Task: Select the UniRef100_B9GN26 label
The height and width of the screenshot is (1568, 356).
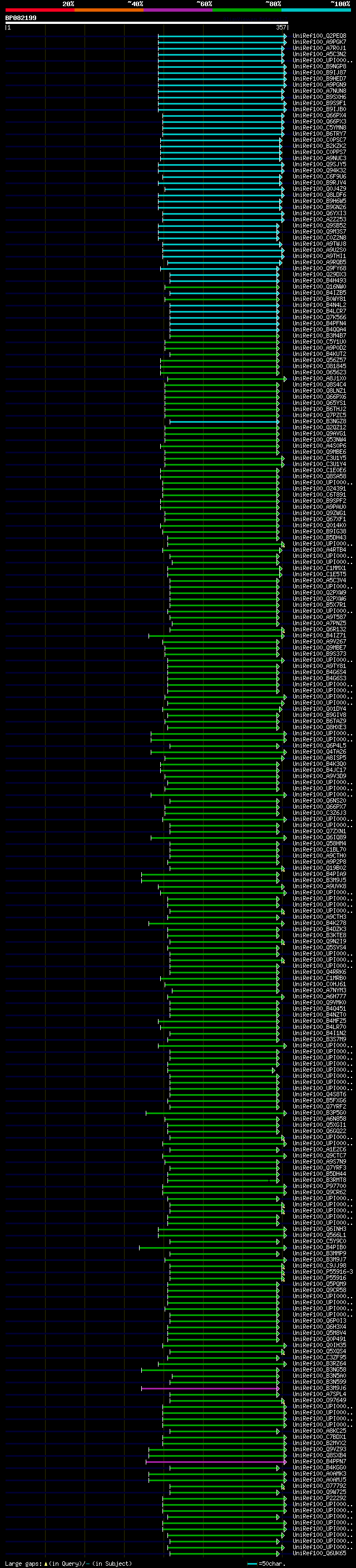Action: 319,207
